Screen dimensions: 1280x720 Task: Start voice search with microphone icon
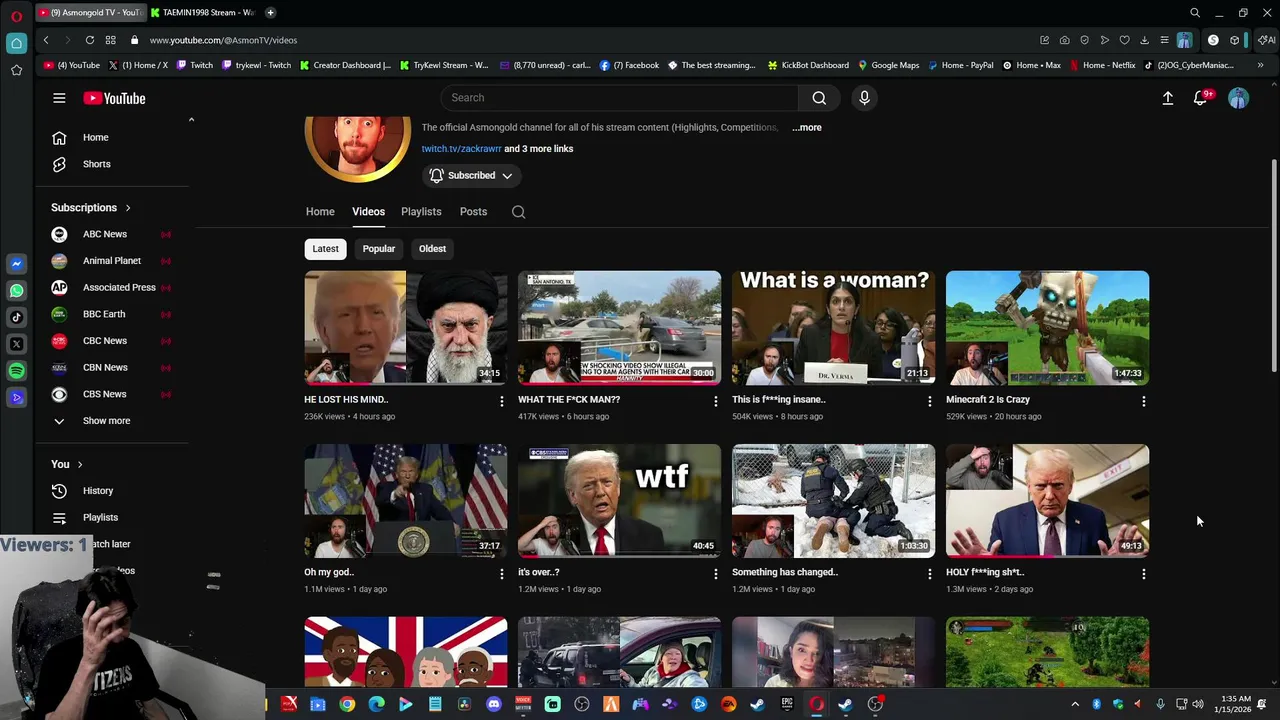point(864,98)
